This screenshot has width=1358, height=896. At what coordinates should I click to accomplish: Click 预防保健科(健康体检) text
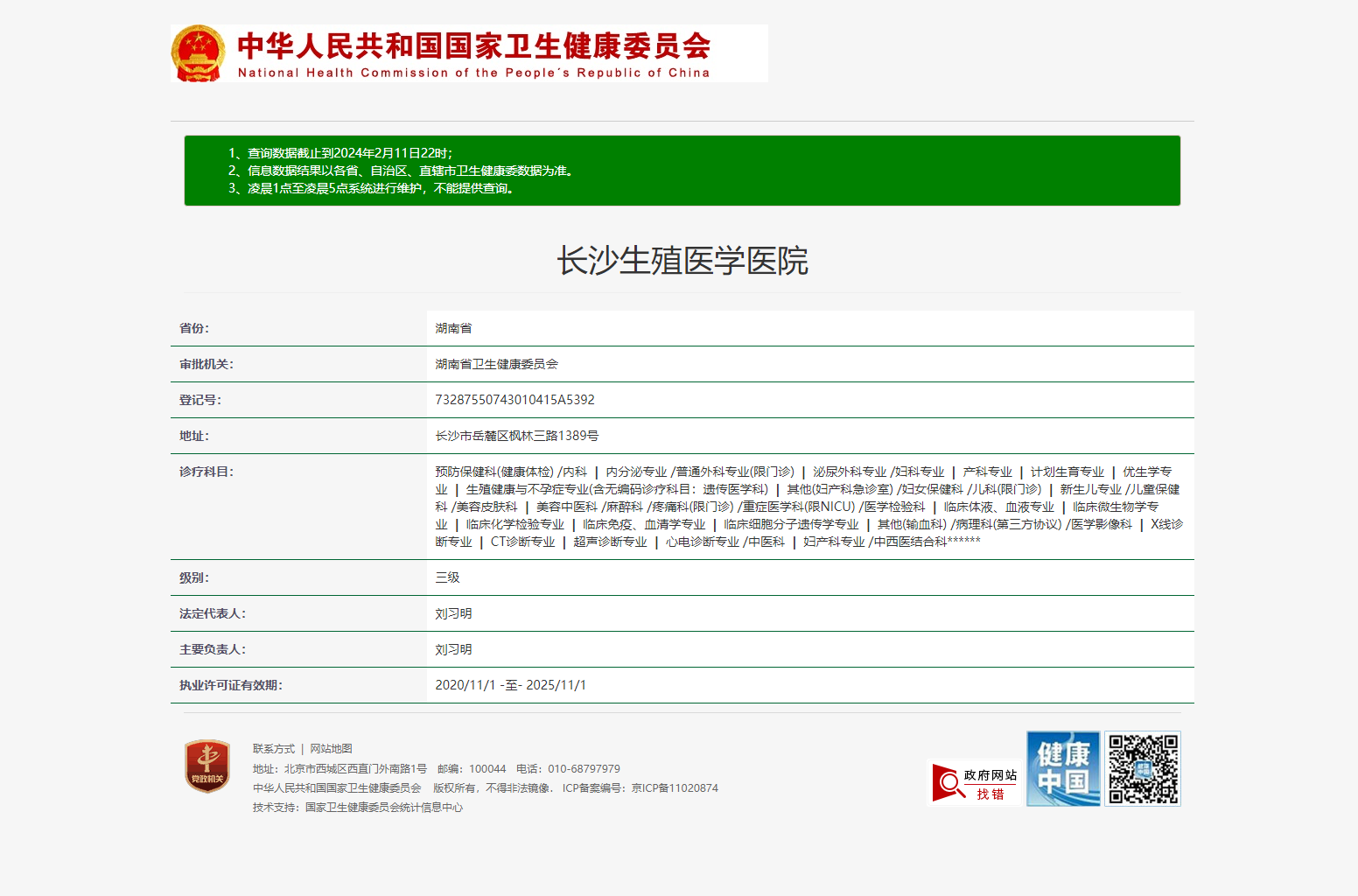coord(494,472)
